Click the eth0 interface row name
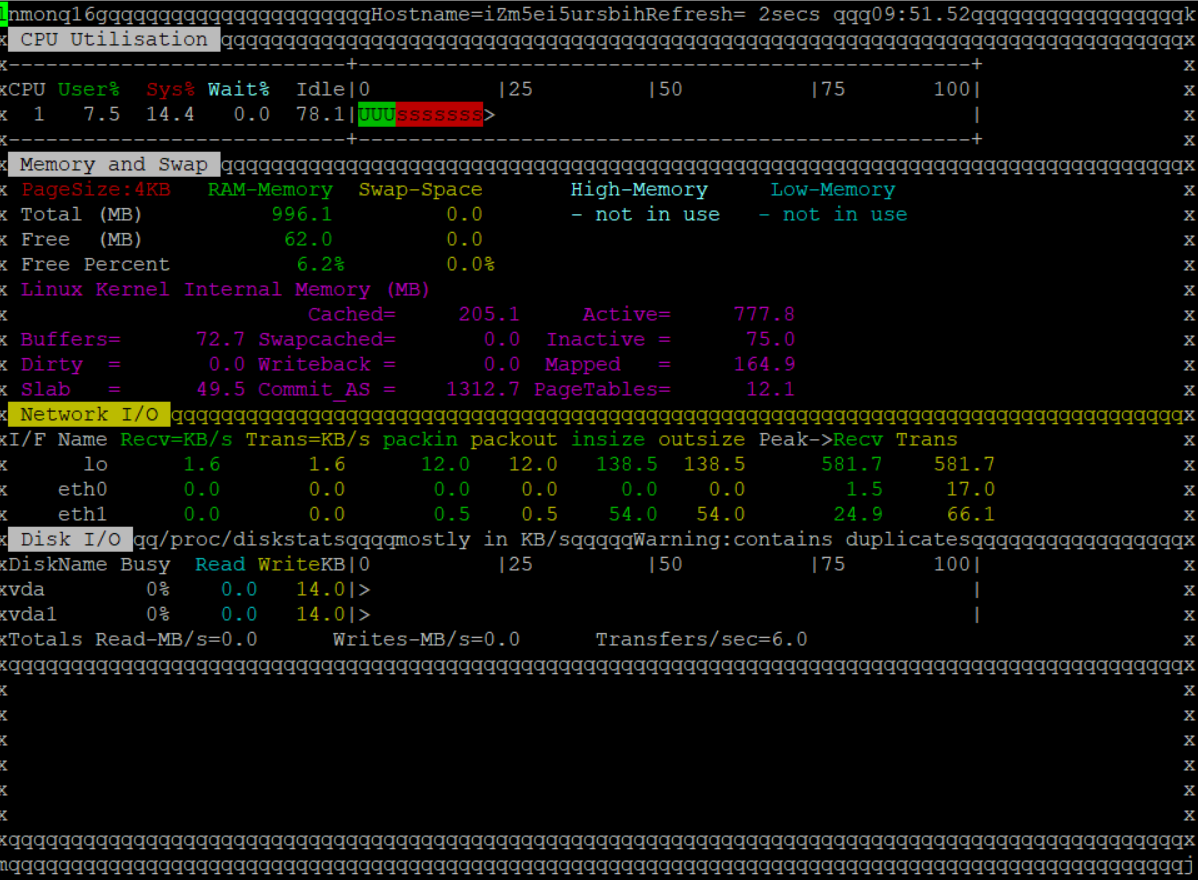 click(82, 490)
